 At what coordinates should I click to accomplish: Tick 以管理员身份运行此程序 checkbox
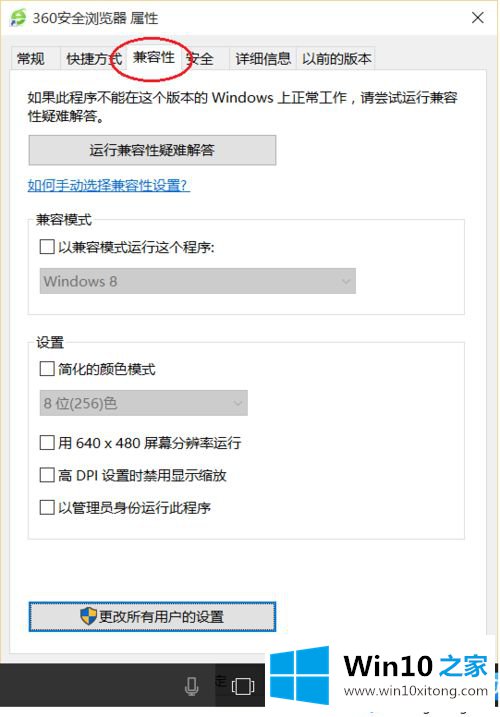[x=47, y=507]
